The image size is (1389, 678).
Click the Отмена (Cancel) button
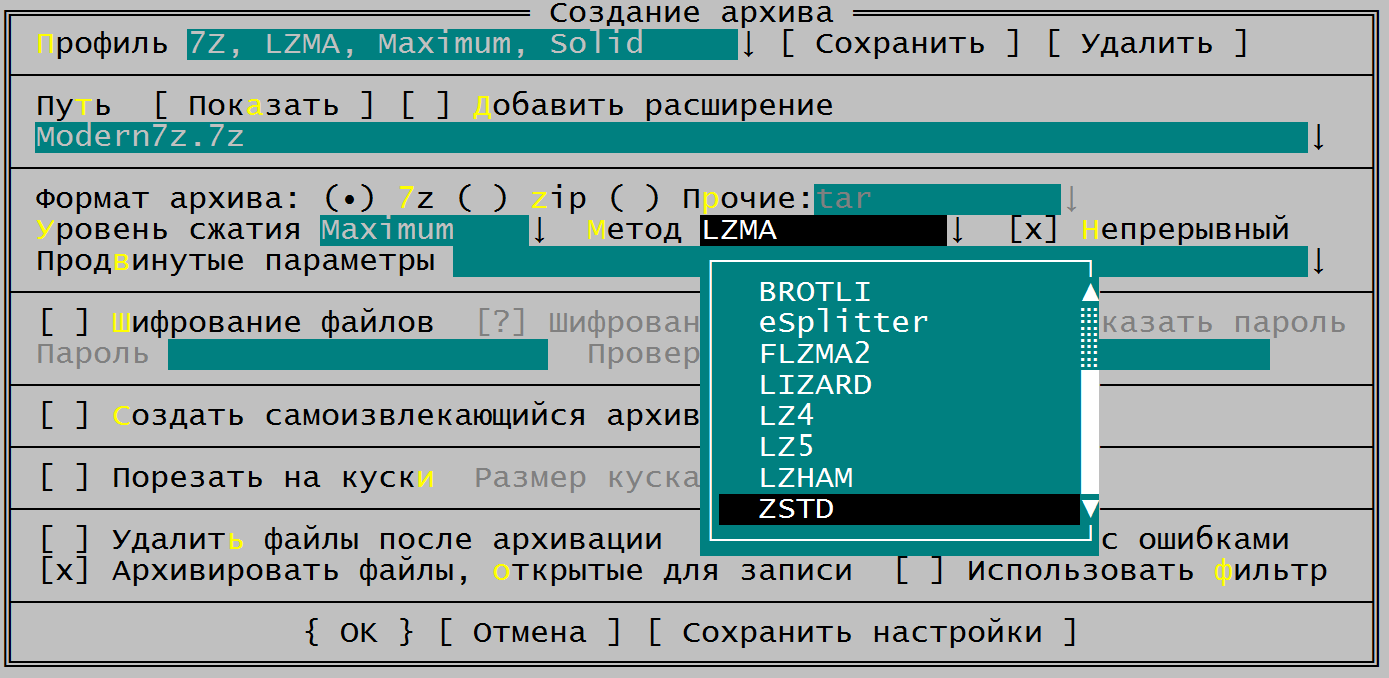click(x=530, y=633)
